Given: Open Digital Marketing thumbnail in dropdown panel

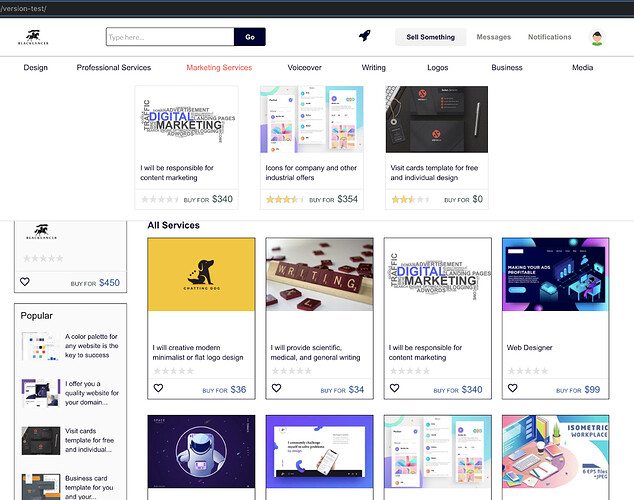Looking at the screenshot, I should click(186, 119).
